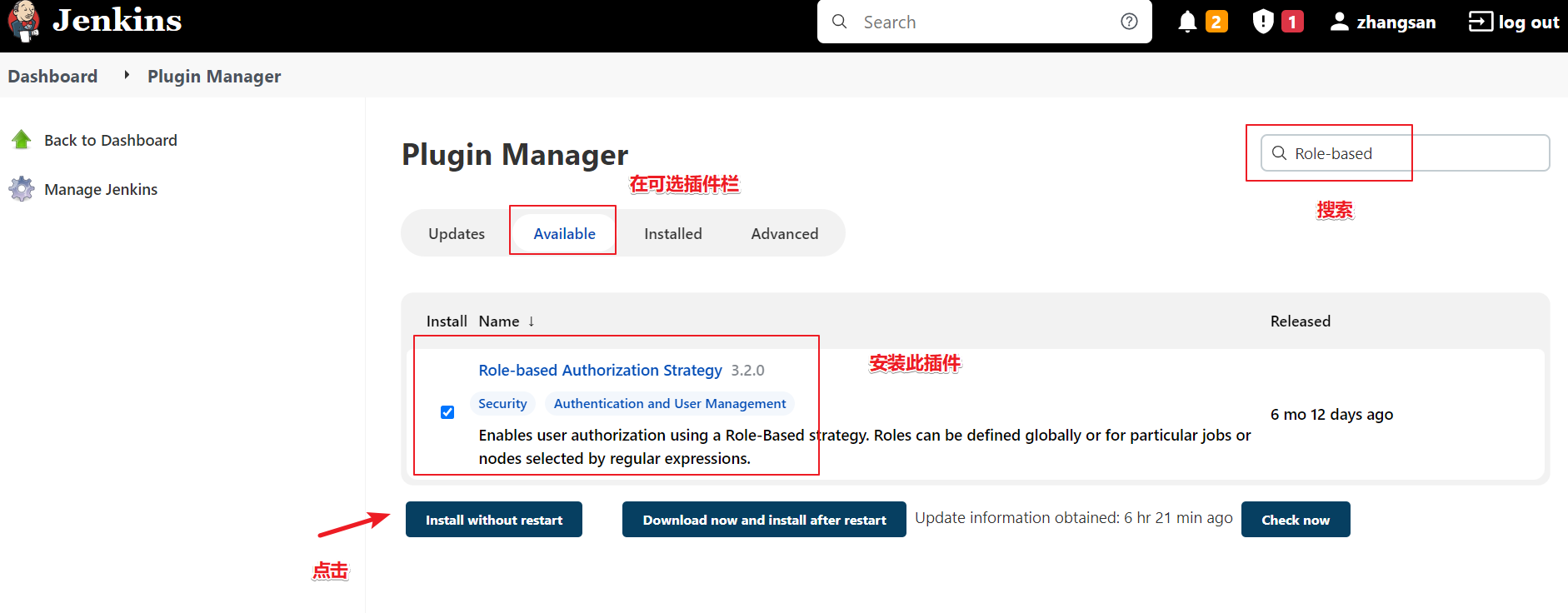Click the magnifier icon in plugin filter
Viewport: 1568px width, 613px height.
pos(1279,153)
